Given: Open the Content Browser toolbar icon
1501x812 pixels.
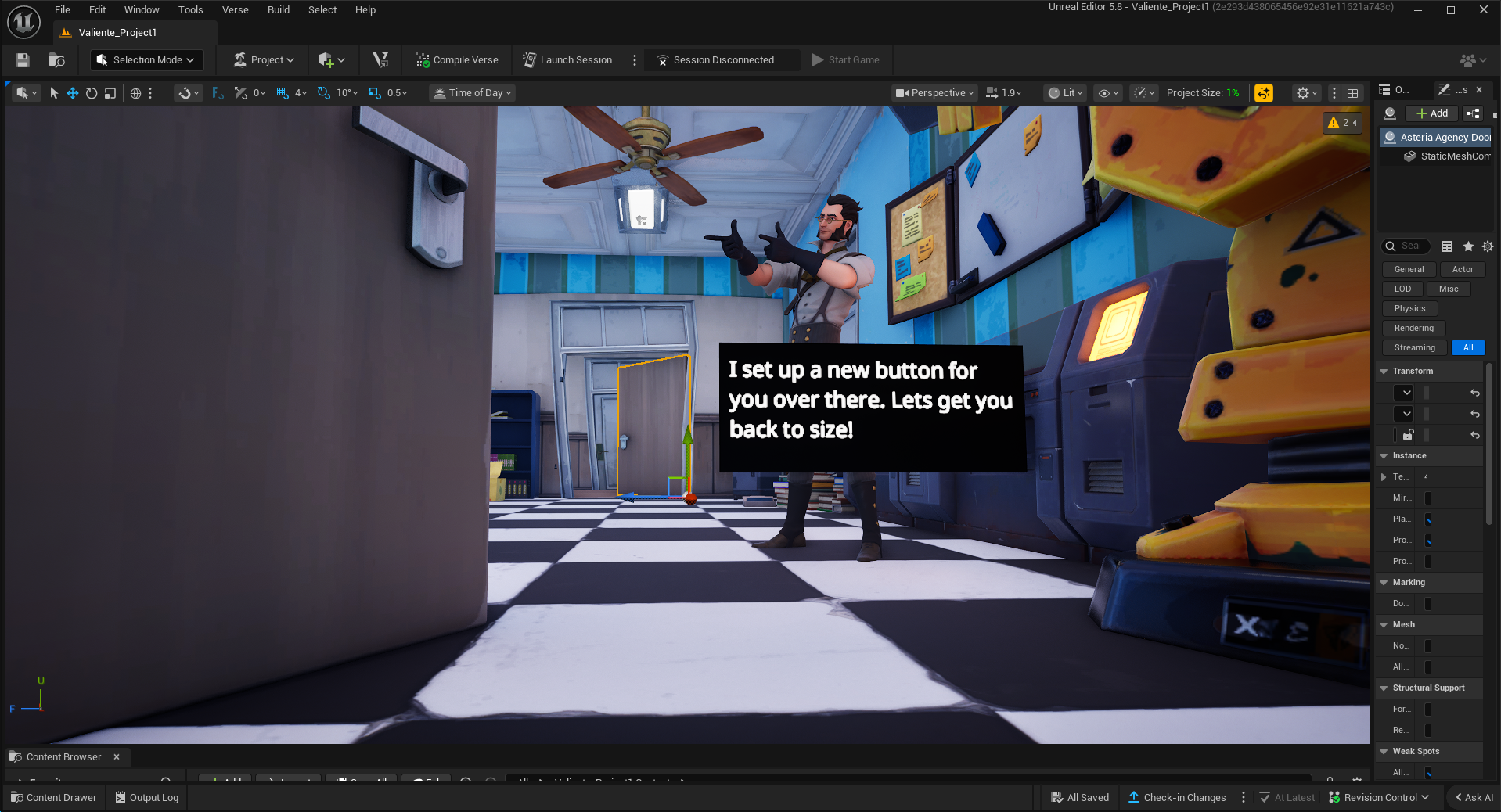Looking at the screenshot, I should pyautogui.click(x=56, y=60).
